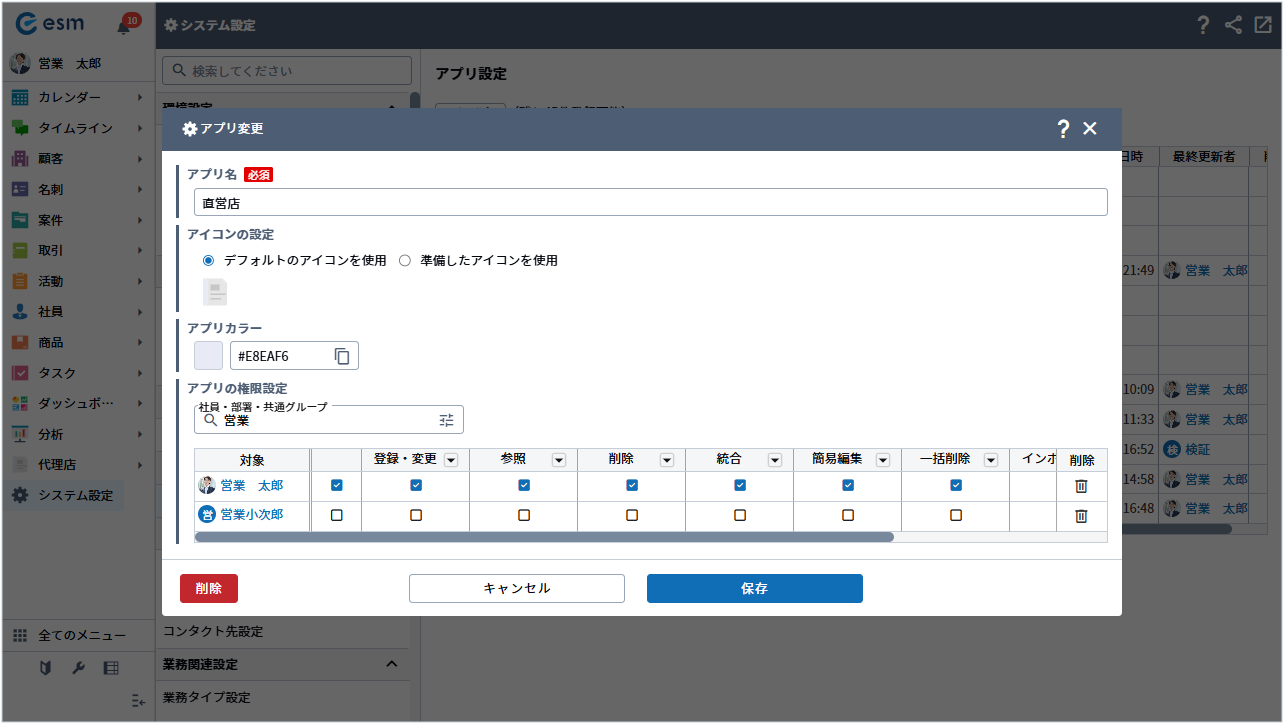Select 準備したアイコンを使用 radio button

(405, 260)
